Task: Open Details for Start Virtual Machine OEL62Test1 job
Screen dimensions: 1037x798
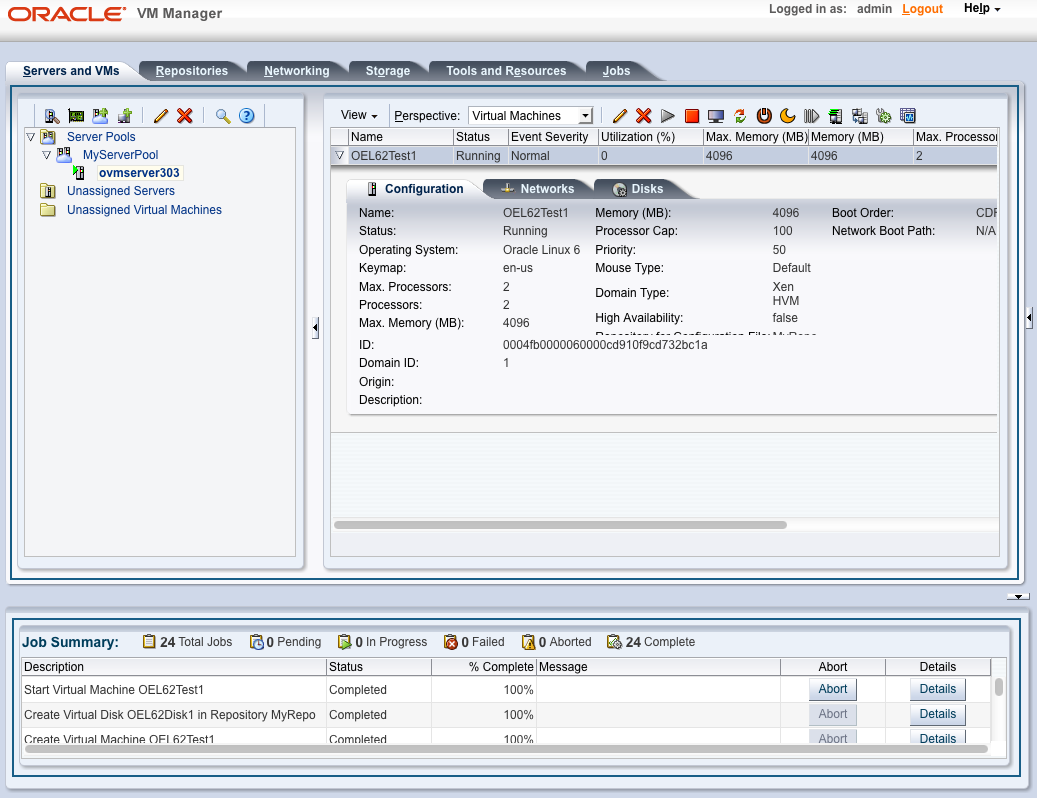Action: (x=938, y=689)
